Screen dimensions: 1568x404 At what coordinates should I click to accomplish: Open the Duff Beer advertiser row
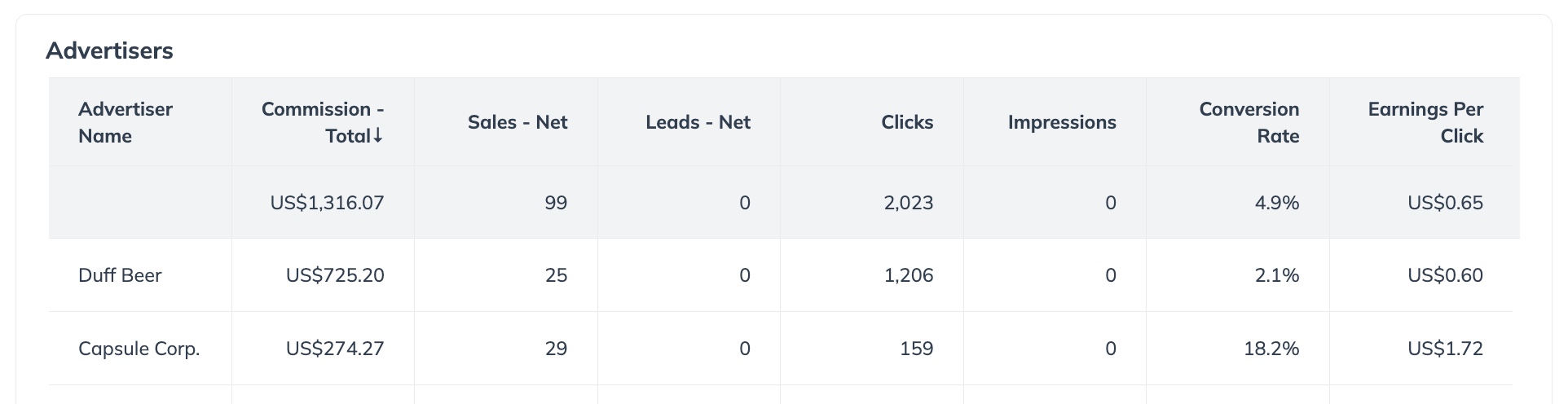click(x=120, y=275)
